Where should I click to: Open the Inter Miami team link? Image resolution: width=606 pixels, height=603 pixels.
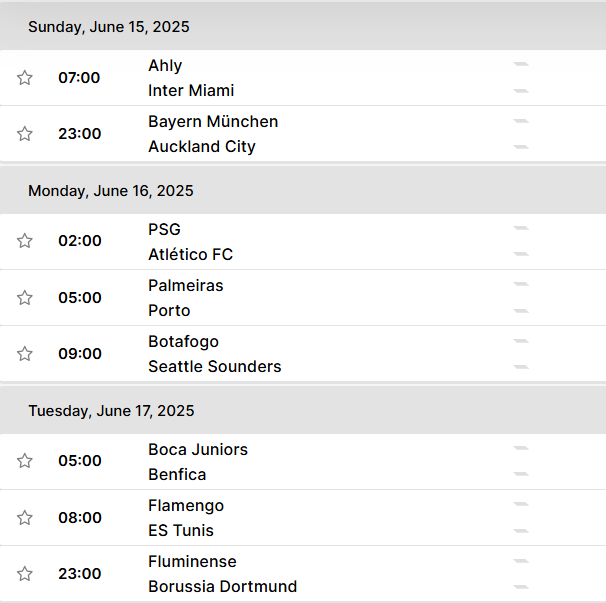coord(191,90)
